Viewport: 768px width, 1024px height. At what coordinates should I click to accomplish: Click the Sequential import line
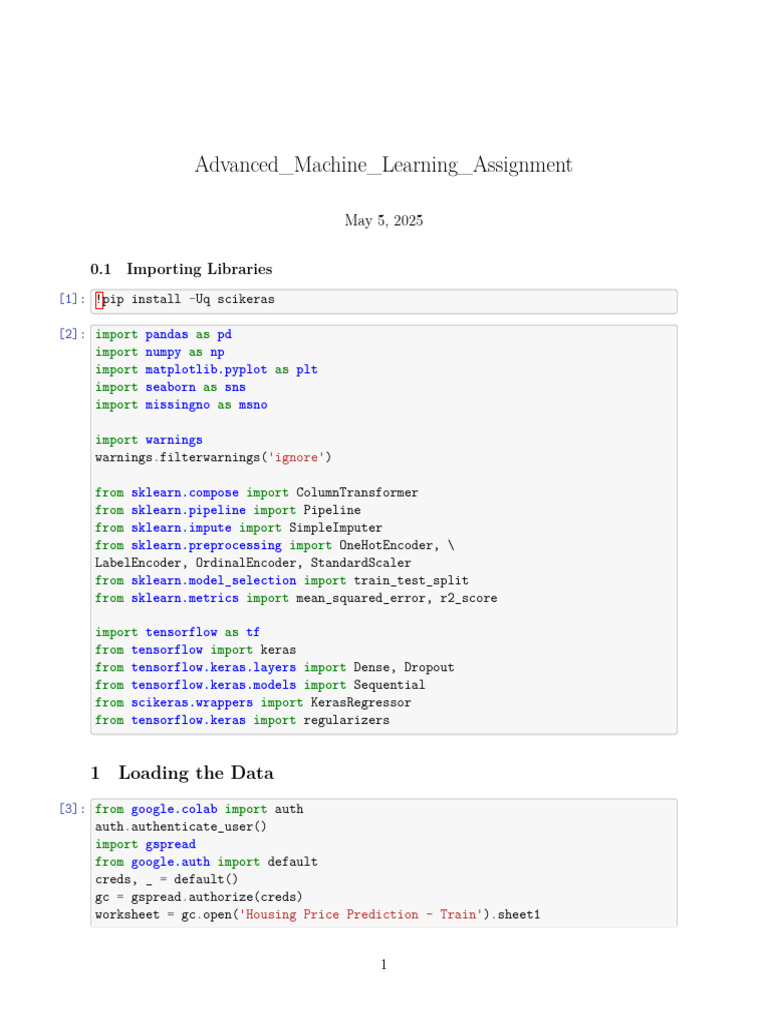(x=261, y=685)
